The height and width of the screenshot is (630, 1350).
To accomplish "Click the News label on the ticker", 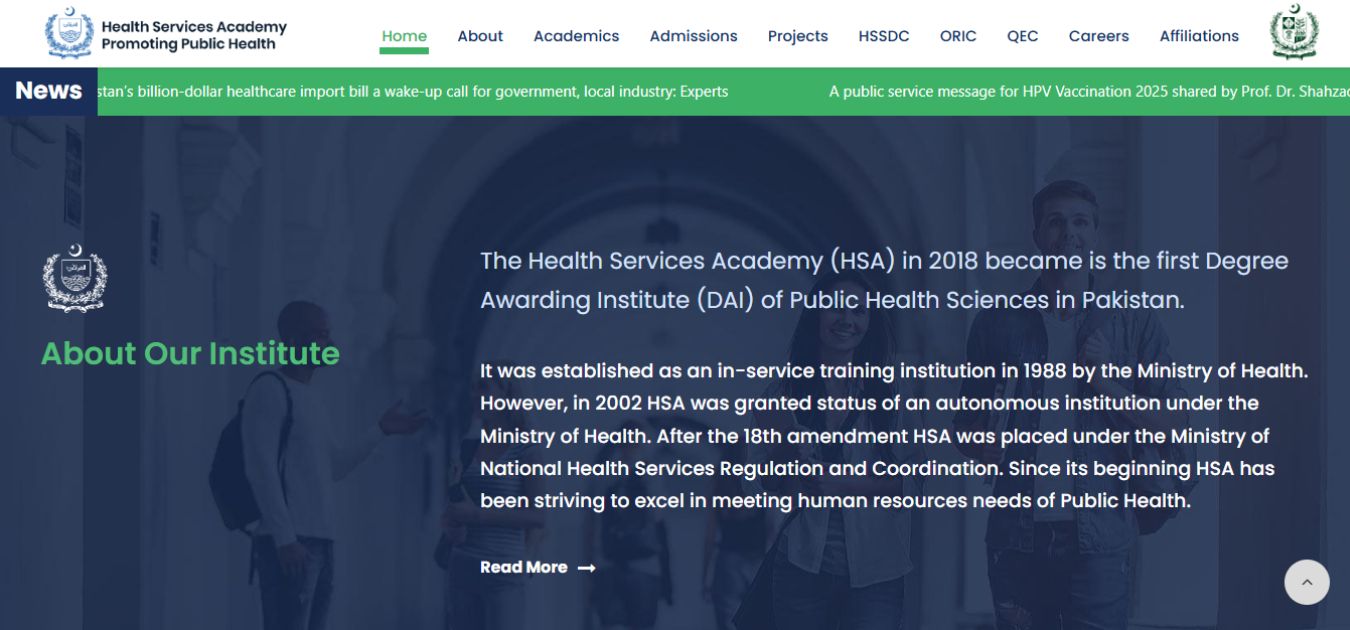I will [48, 90].
